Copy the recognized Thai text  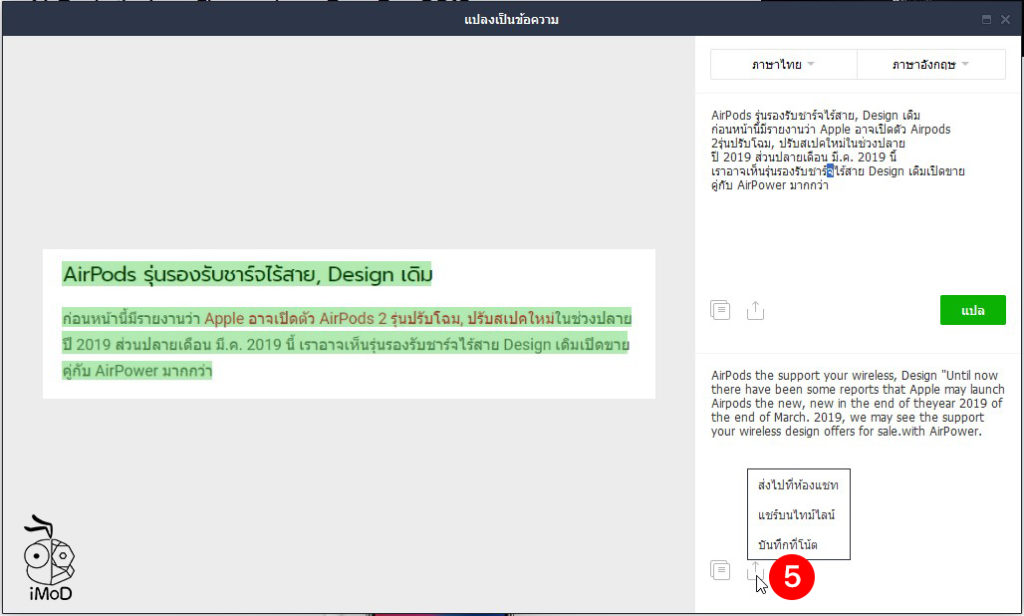(x=719, y=310)
